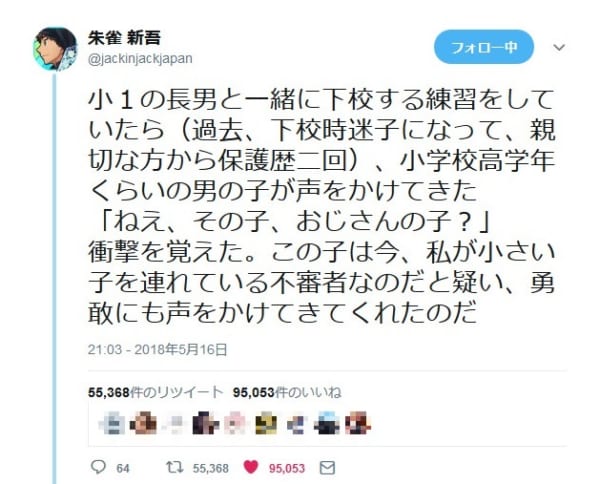Click the second blurred liker avatar
Screen dimensions: 600x484
tap(143, 423)
